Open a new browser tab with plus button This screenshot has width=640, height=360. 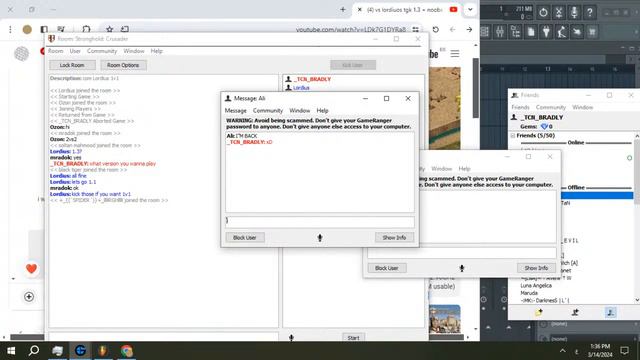coord(342,9)
